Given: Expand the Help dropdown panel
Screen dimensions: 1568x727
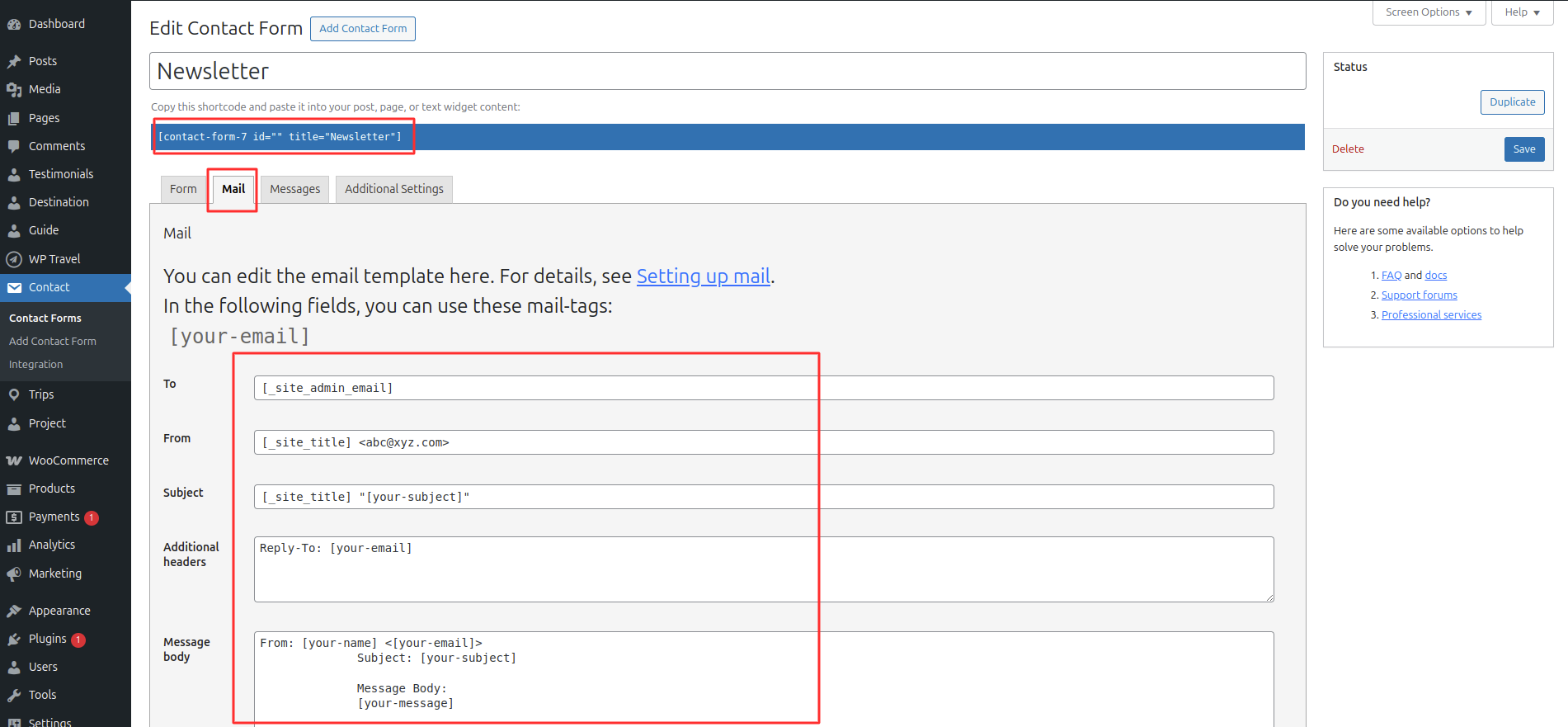Looking at the screenshot, I should coord(1522,12).
